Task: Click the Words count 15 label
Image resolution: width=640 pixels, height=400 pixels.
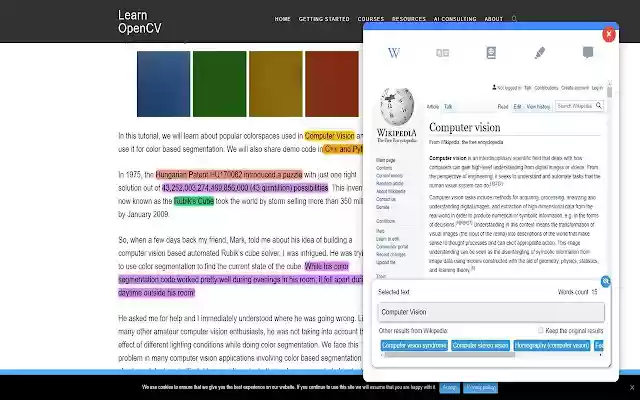Action: click(577, 292)
